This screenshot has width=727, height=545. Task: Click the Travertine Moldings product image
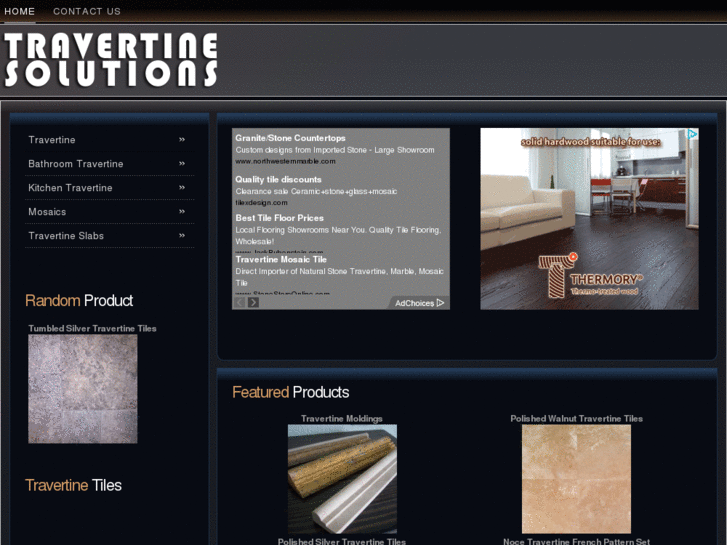click(342, 479)
